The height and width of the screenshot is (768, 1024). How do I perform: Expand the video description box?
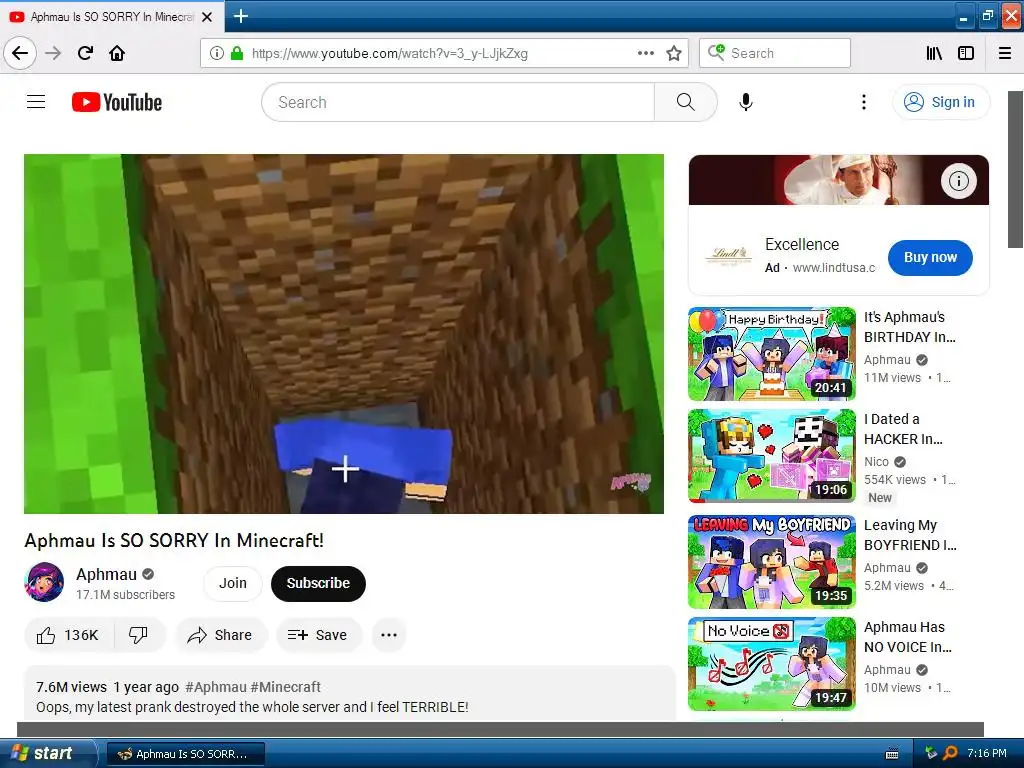[349, 694]
